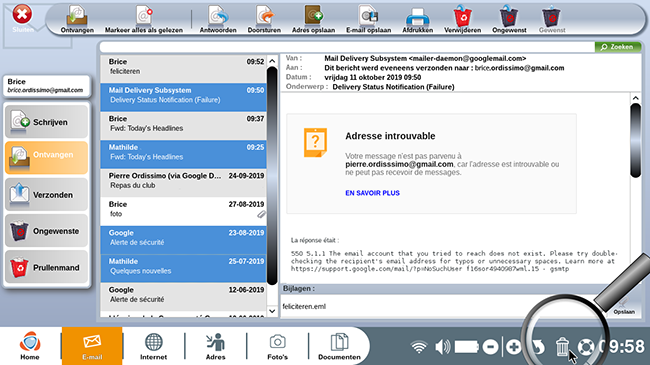650x365 pixels.
Task: Forward the message with Doorsturen
Action: pos(264,19)
